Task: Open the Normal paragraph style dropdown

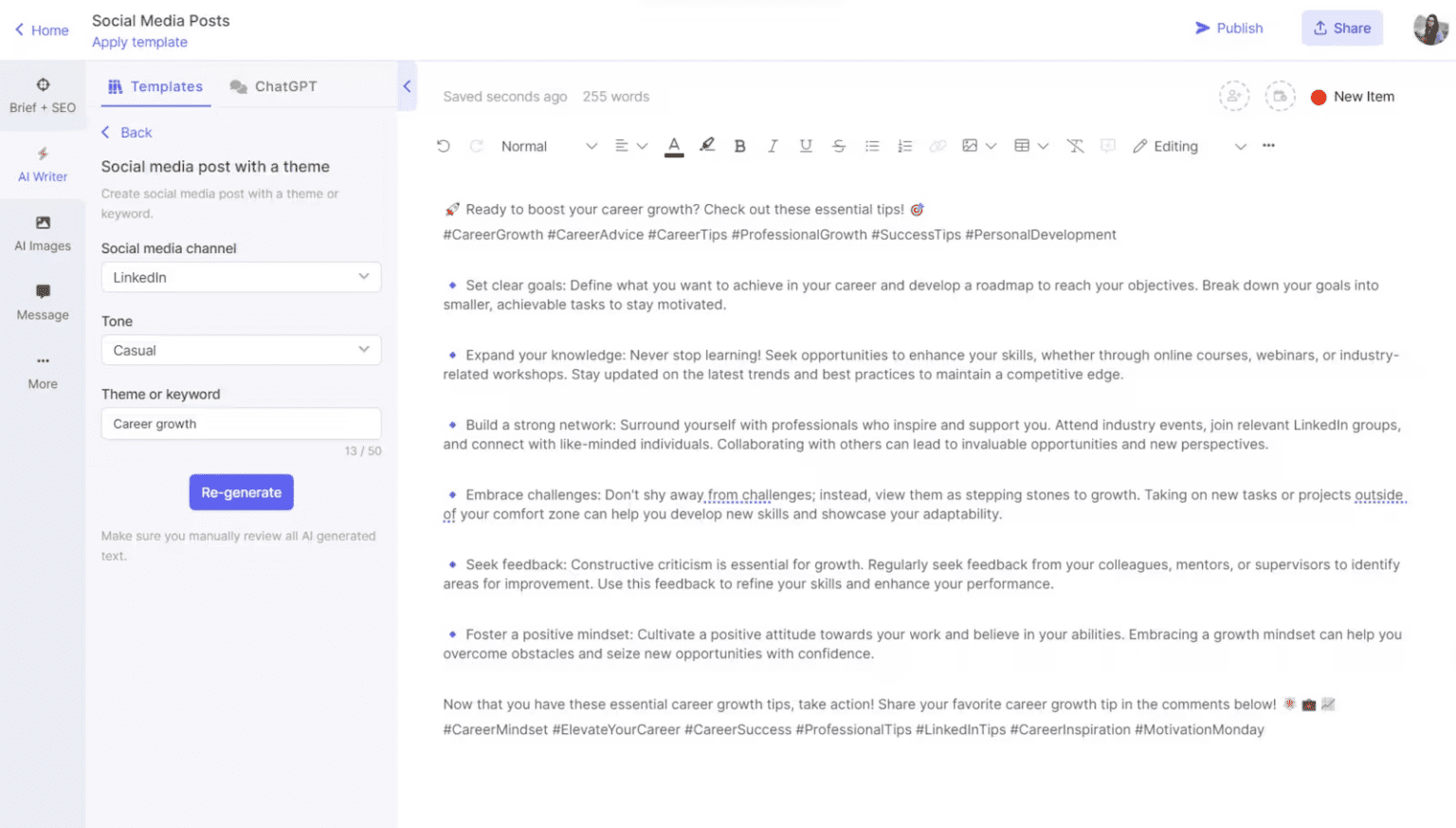Action: (x=545, y=146)
